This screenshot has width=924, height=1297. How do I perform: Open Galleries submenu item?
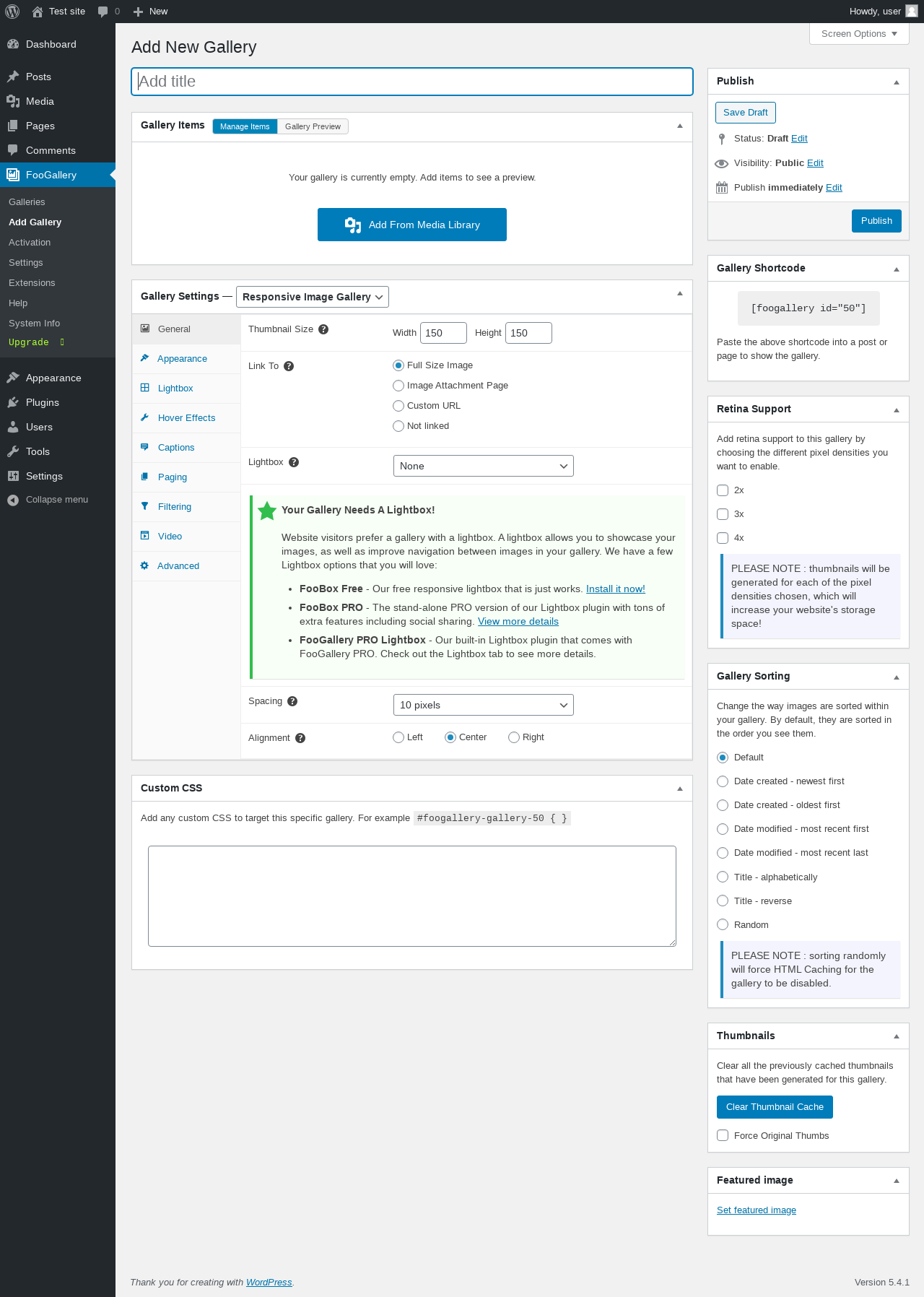[x=27, y=202]
